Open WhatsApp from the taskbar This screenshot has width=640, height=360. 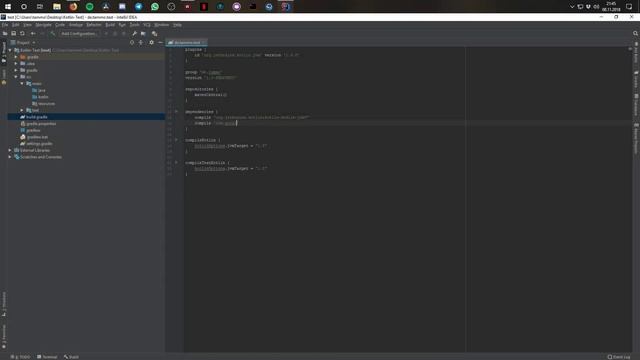click(155, 7)
